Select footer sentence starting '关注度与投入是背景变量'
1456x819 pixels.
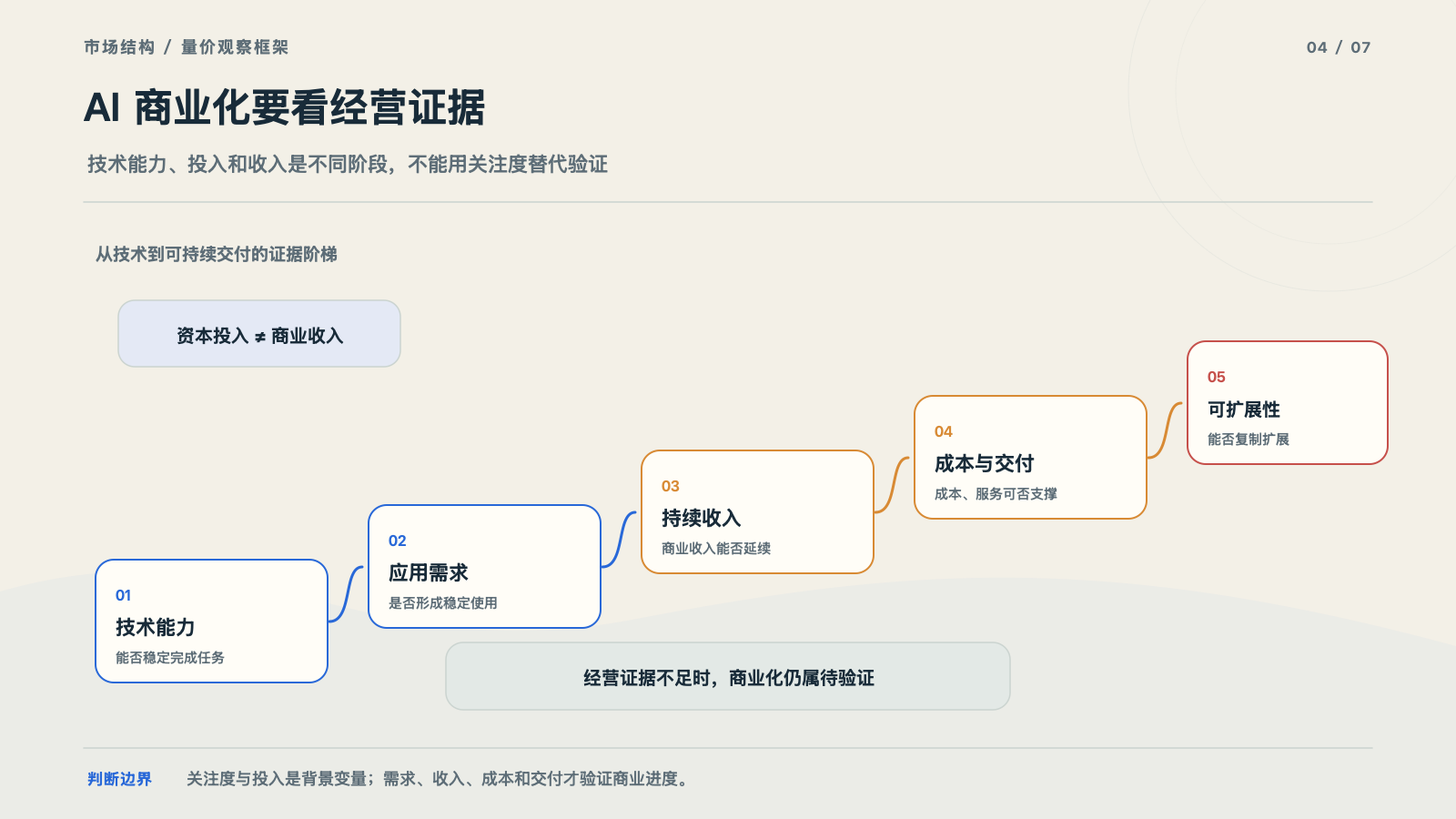pyautogui.click(x=437, y=779)
